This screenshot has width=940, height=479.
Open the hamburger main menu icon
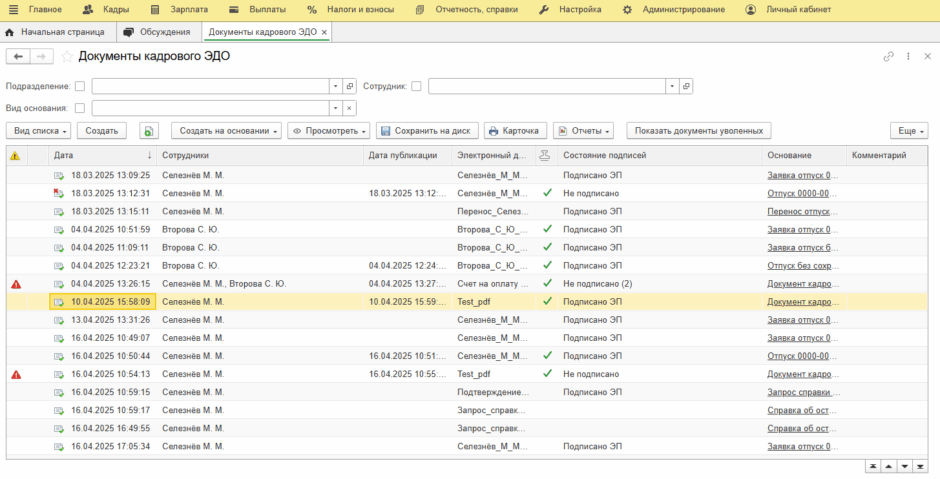pyautogui.click(x=13, y=10)
